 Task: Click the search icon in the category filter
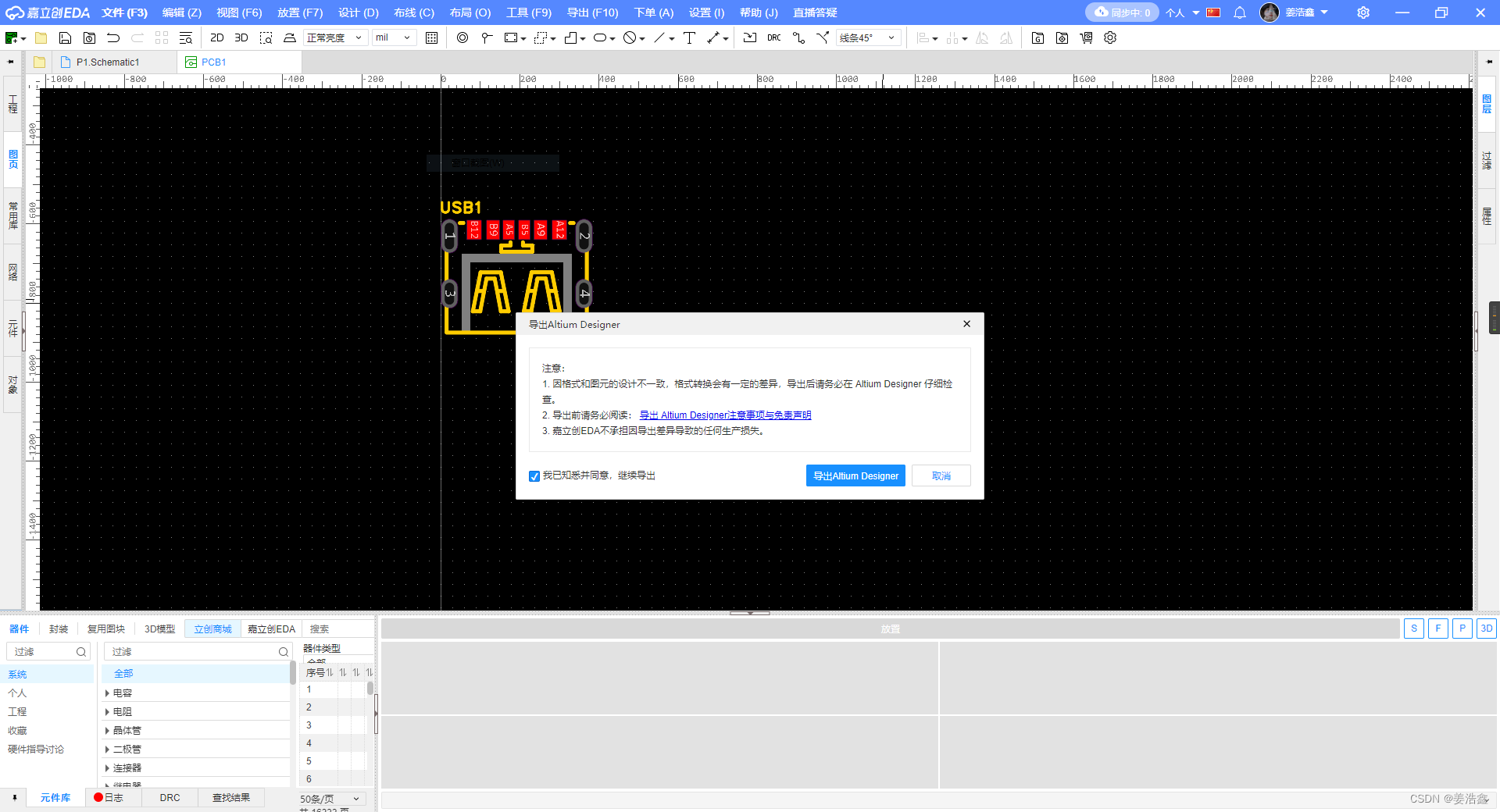pyautogui.click(x=284, y=652)
